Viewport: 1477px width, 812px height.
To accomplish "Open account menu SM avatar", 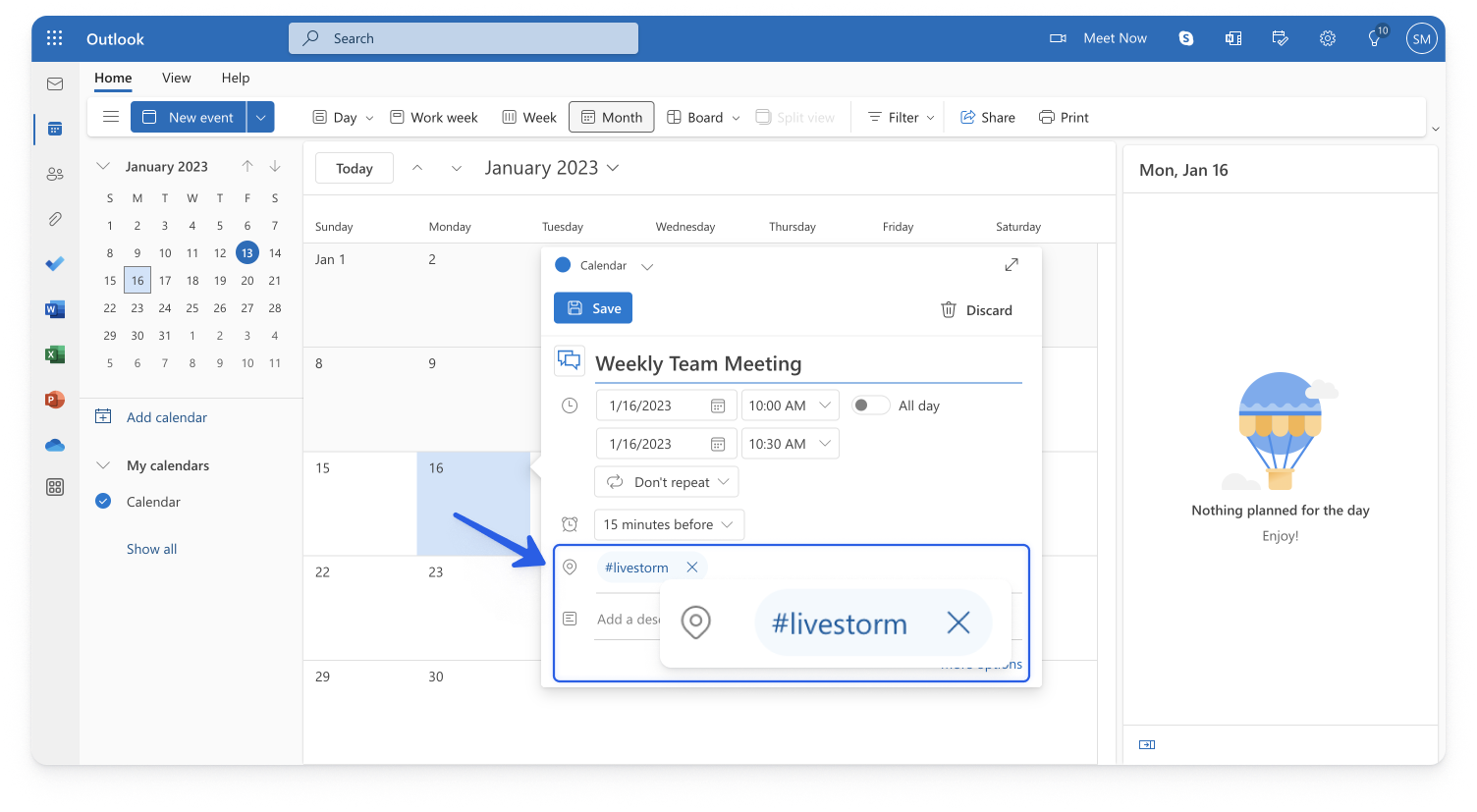I will [x=1421, y=38].
